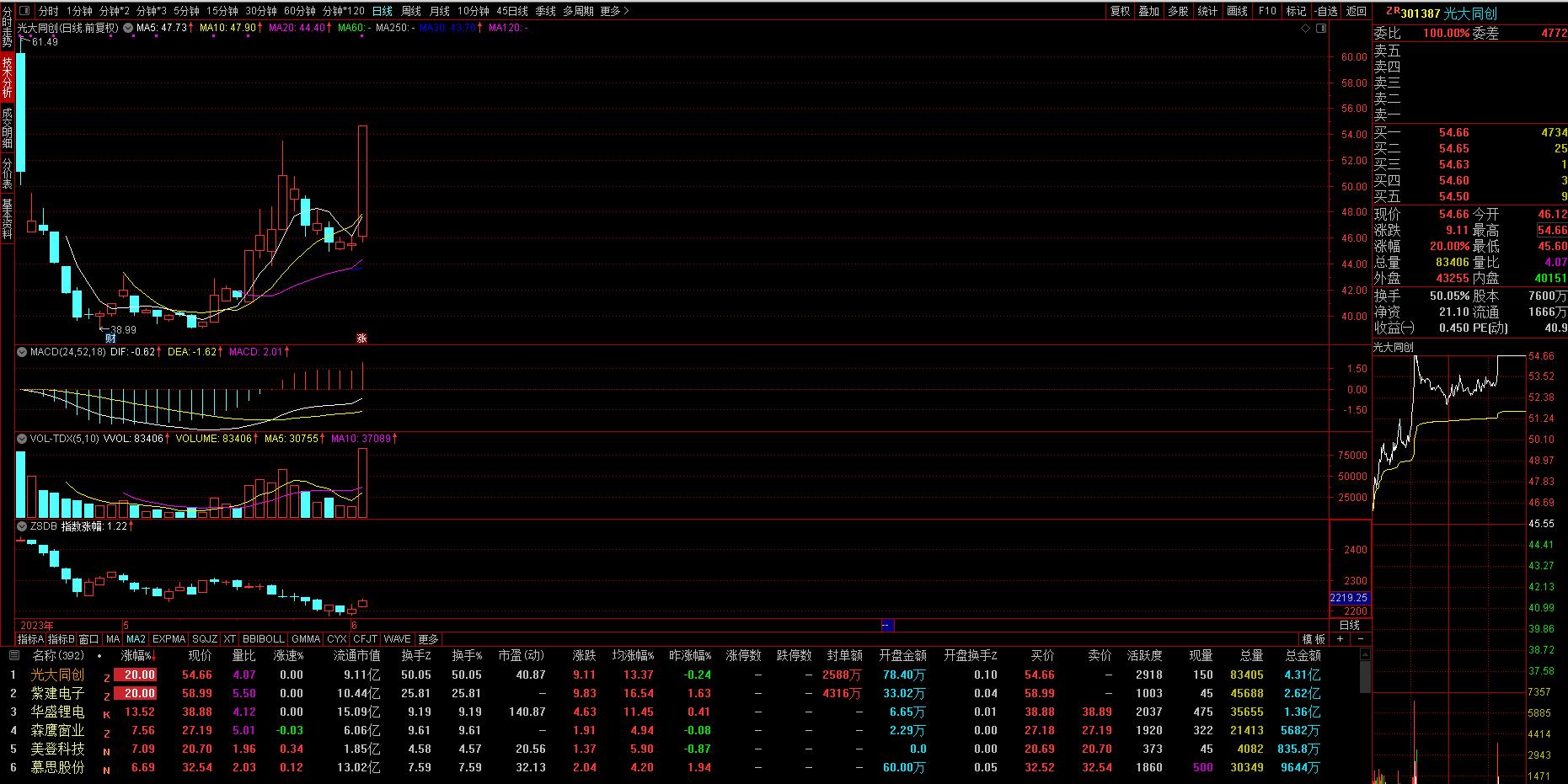Open the 分价表 sidebar tab
Viewport: 1568px width, 784px height.
(7, 173)
